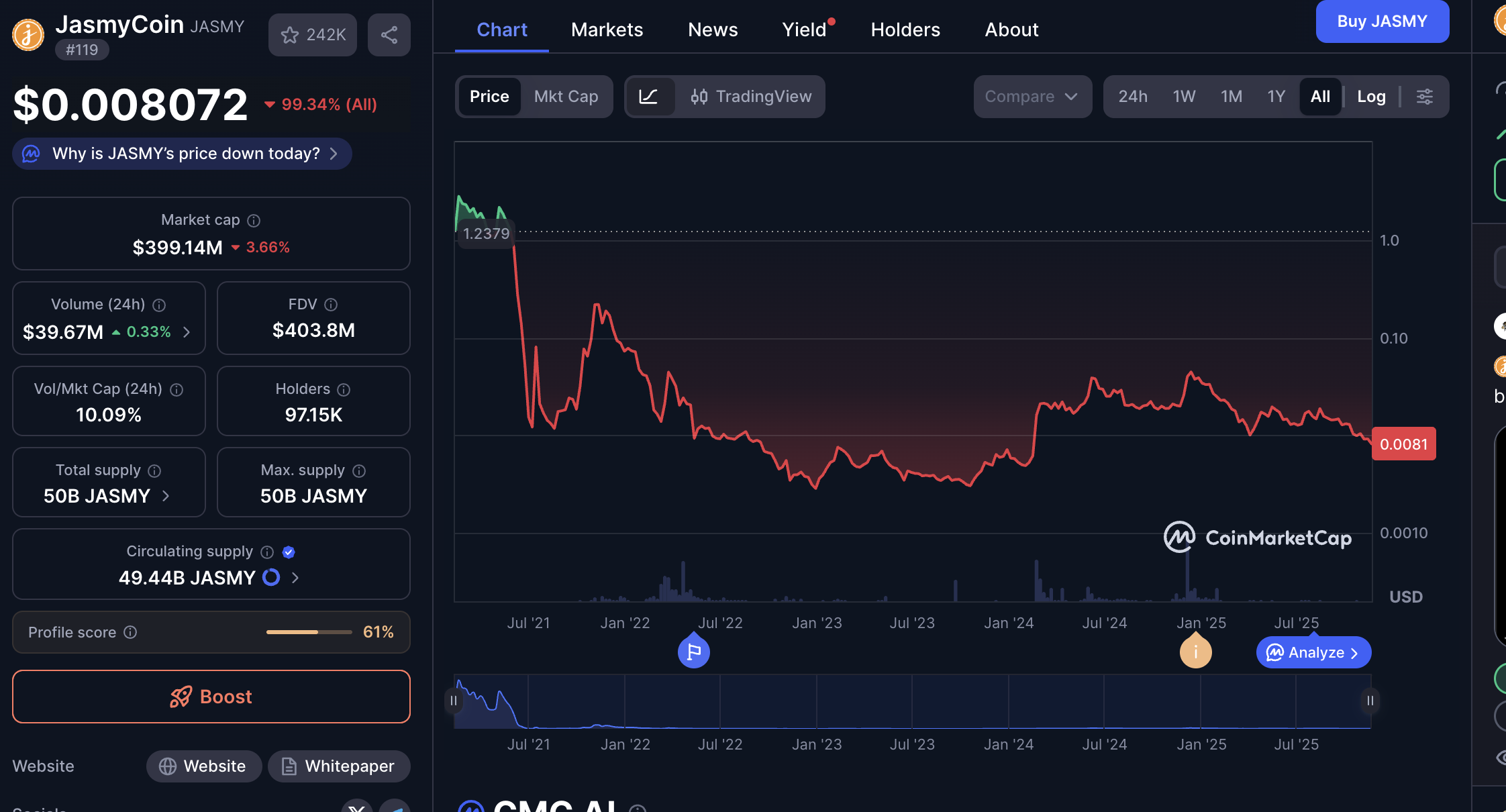
Task: Switch chart to Mkt Cap view
Action: [x=566, y=97]
